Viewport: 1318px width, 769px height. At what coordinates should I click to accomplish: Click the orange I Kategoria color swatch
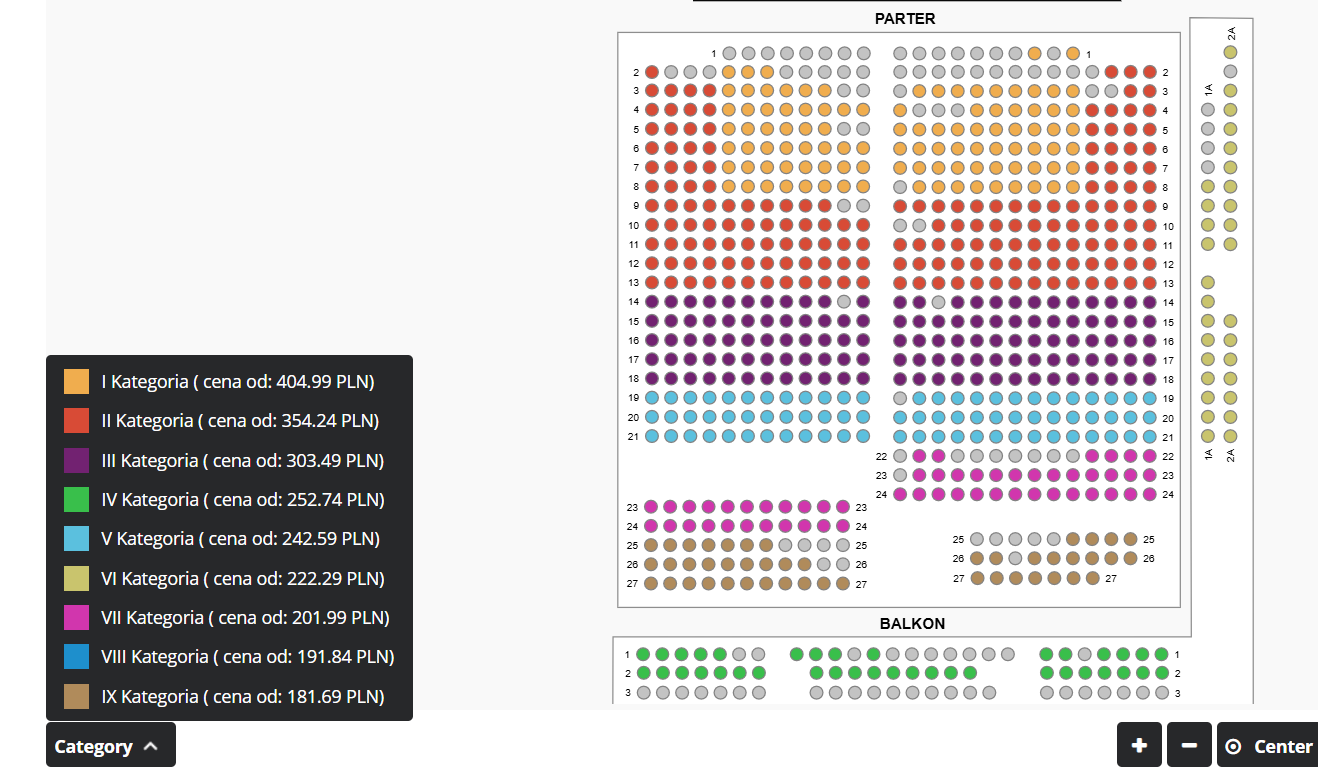click(x=77, y=381)
